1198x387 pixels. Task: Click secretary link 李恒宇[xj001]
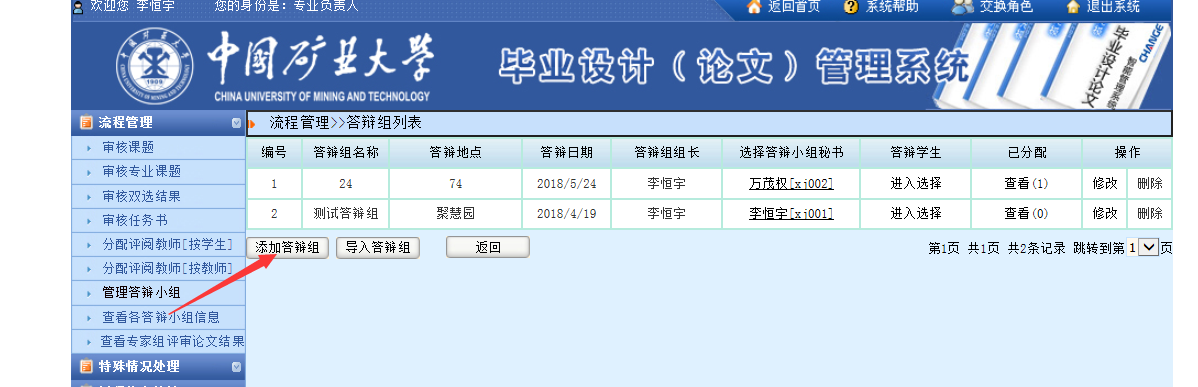pyautogui.click(x=791, y=214)
